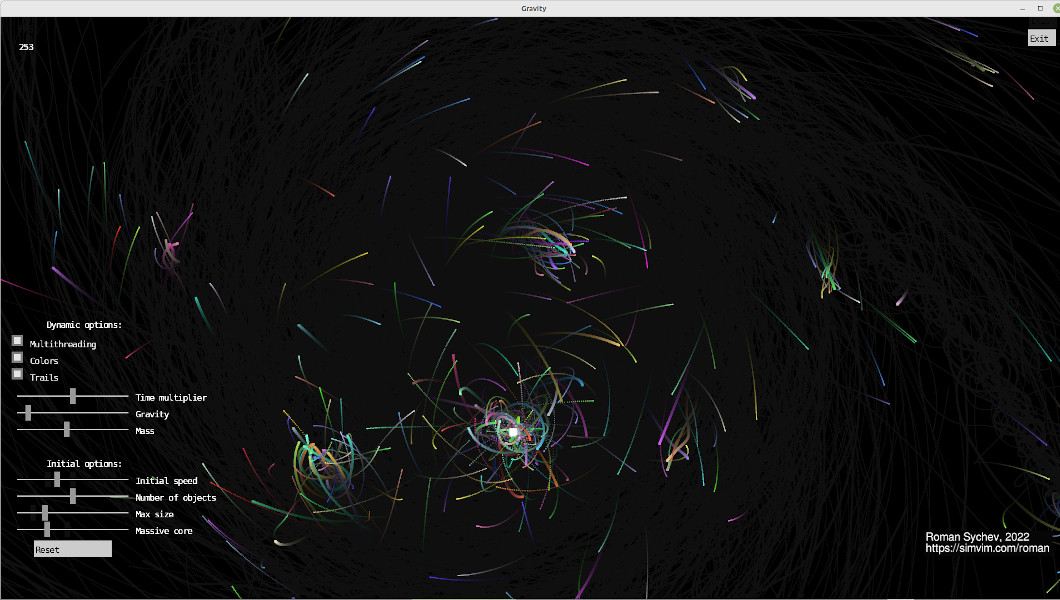
Task: Click the bright white core in the simulation
Action: [x=513, y=432]
